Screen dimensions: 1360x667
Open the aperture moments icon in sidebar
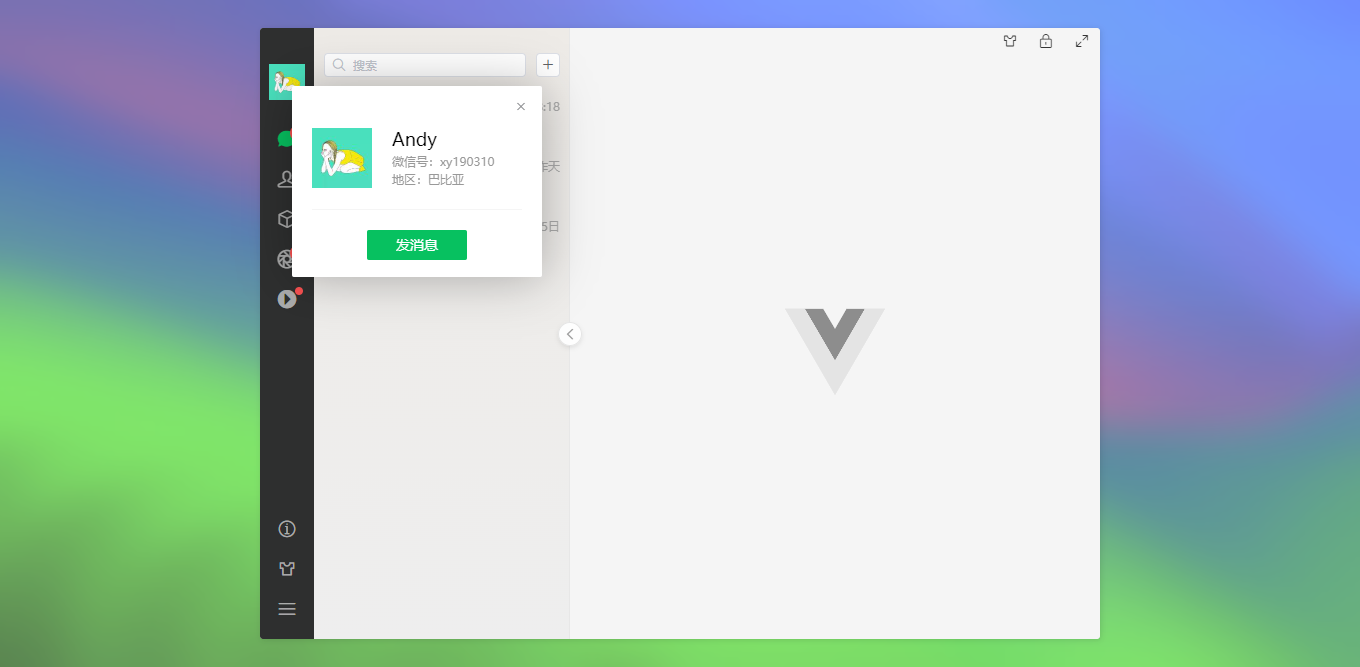click(x=285, y=259)
